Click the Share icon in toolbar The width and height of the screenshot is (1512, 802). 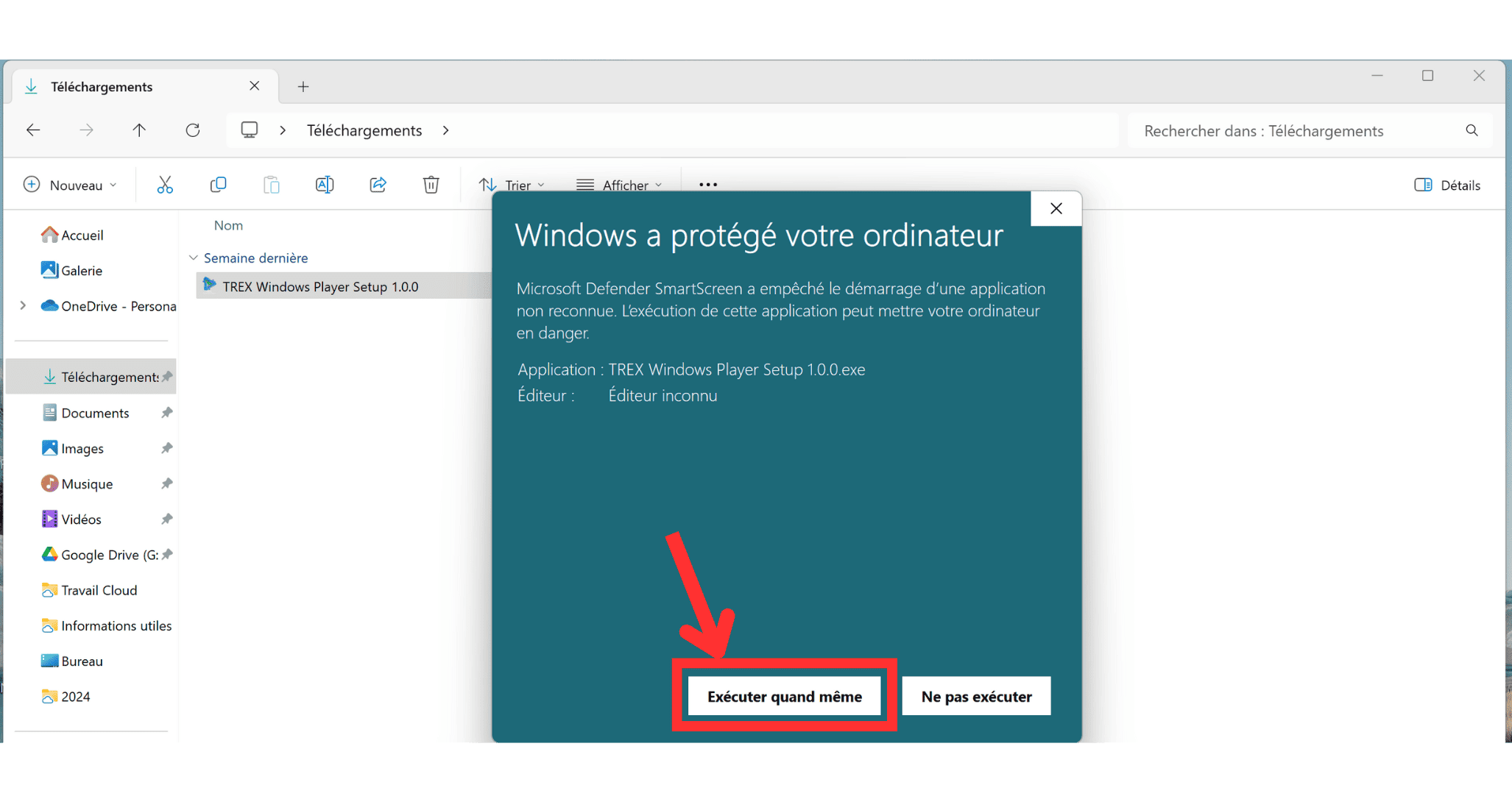click(x=378, y=185)
